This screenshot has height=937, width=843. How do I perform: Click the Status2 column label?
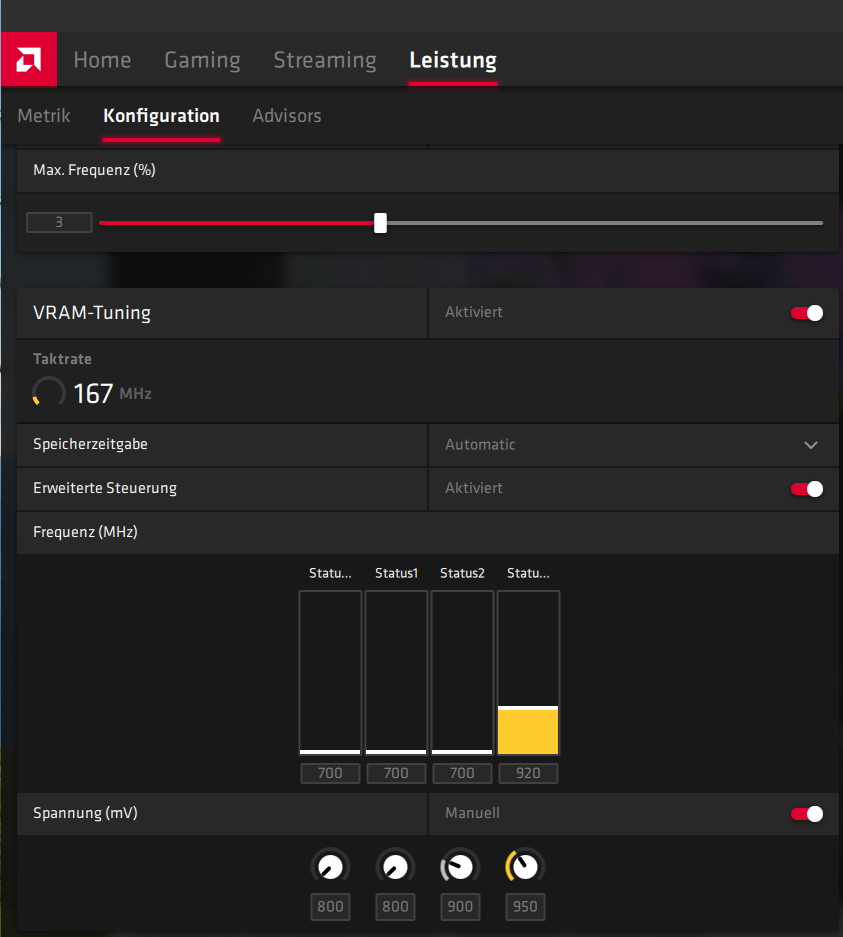click(462, 573)
